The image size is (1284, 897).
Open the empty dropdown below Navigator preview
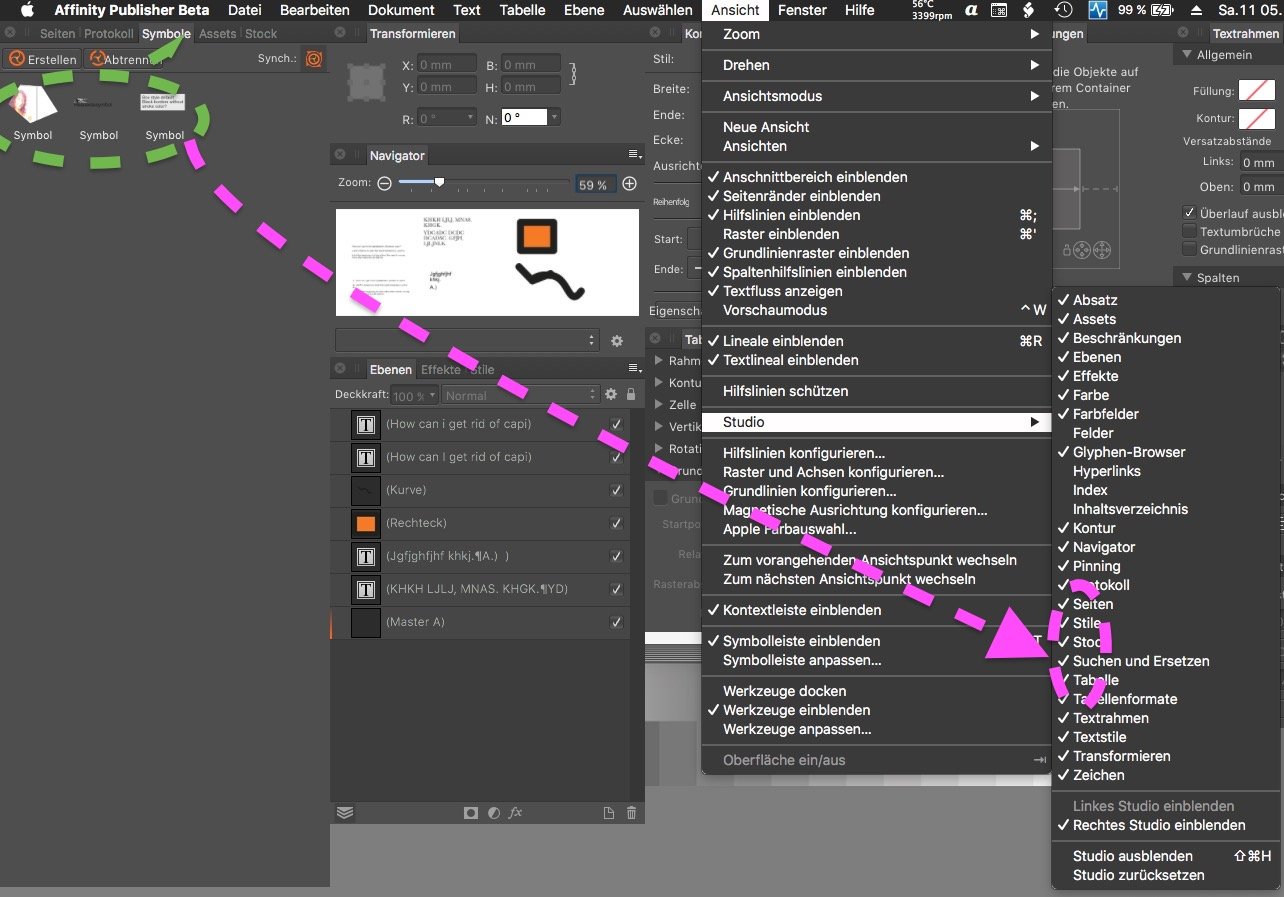(468, 341)
